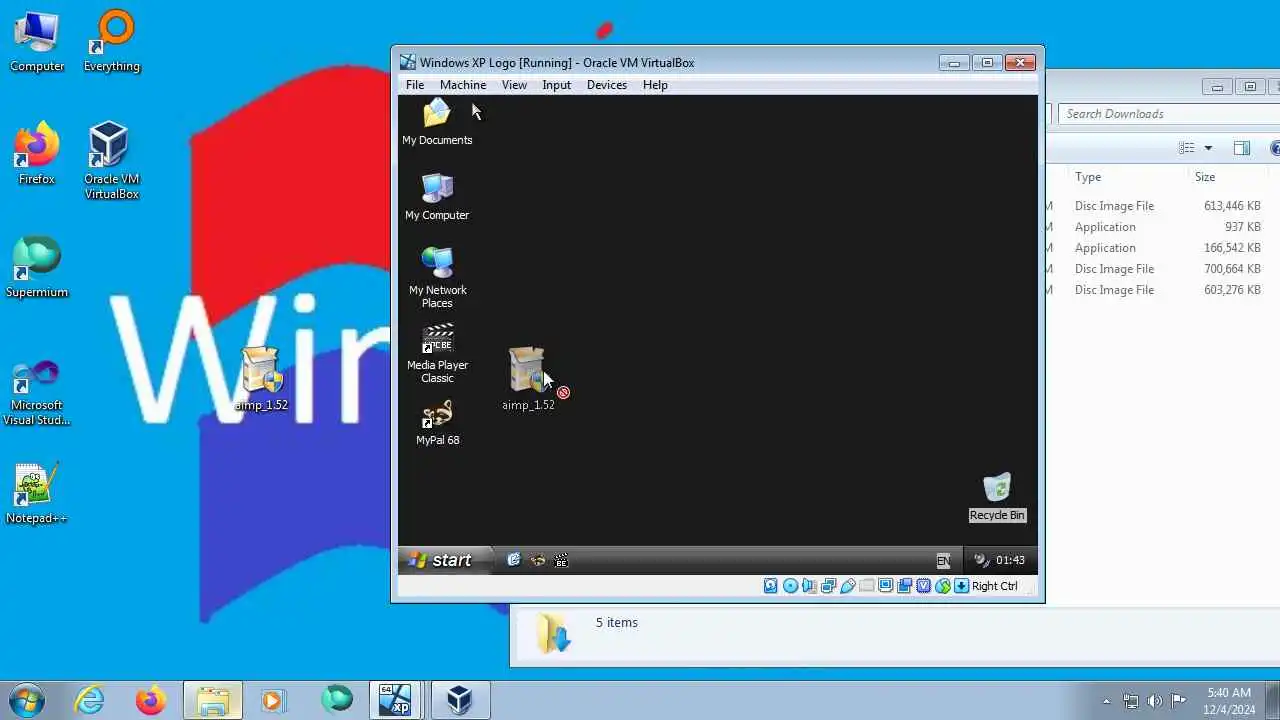Viewport: 1280px width, 720px height.
Task: Open the File menu in VirtualBox
Action: [x=415, y=85]
